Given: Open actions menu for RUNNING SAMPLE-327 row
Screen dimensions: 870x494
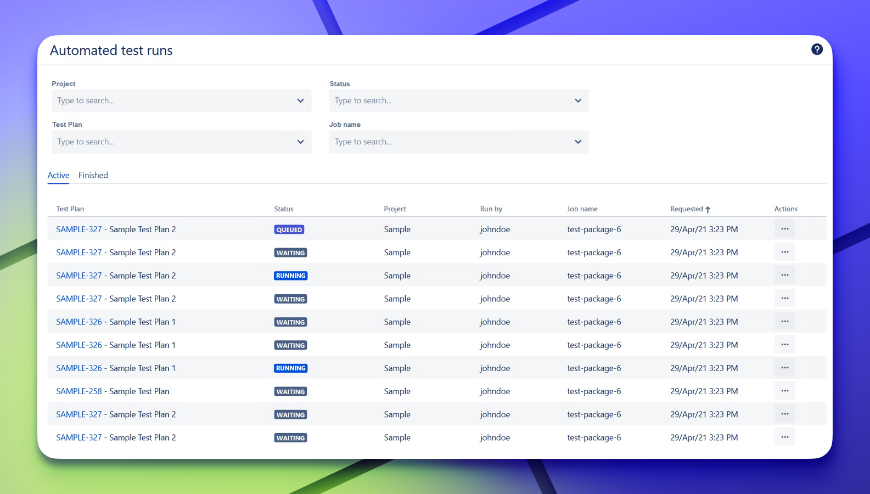Looking at the screenshot, I should coord(785,275).
